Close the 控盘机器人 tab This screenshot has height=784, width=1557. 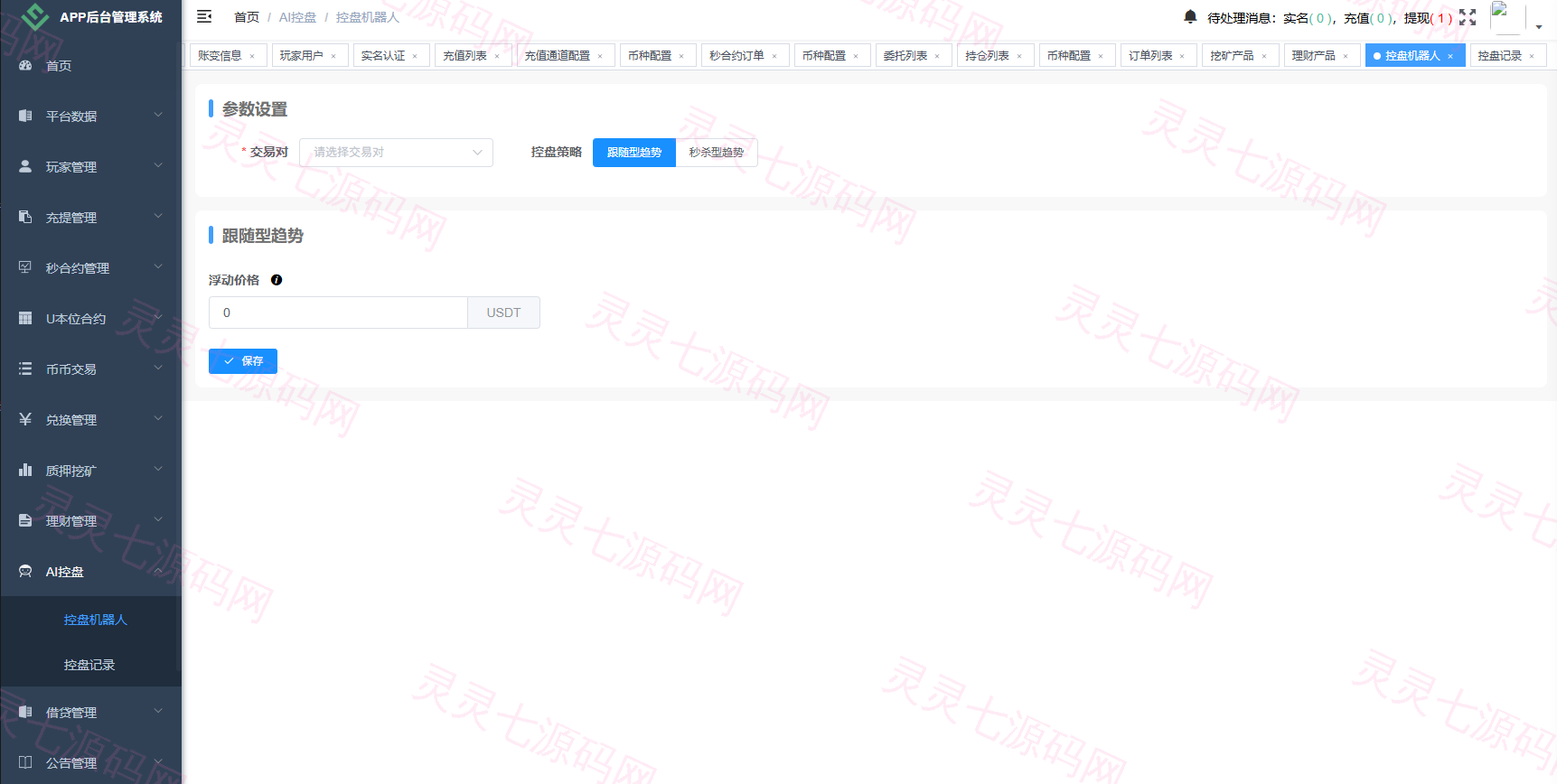[1450, 56]
